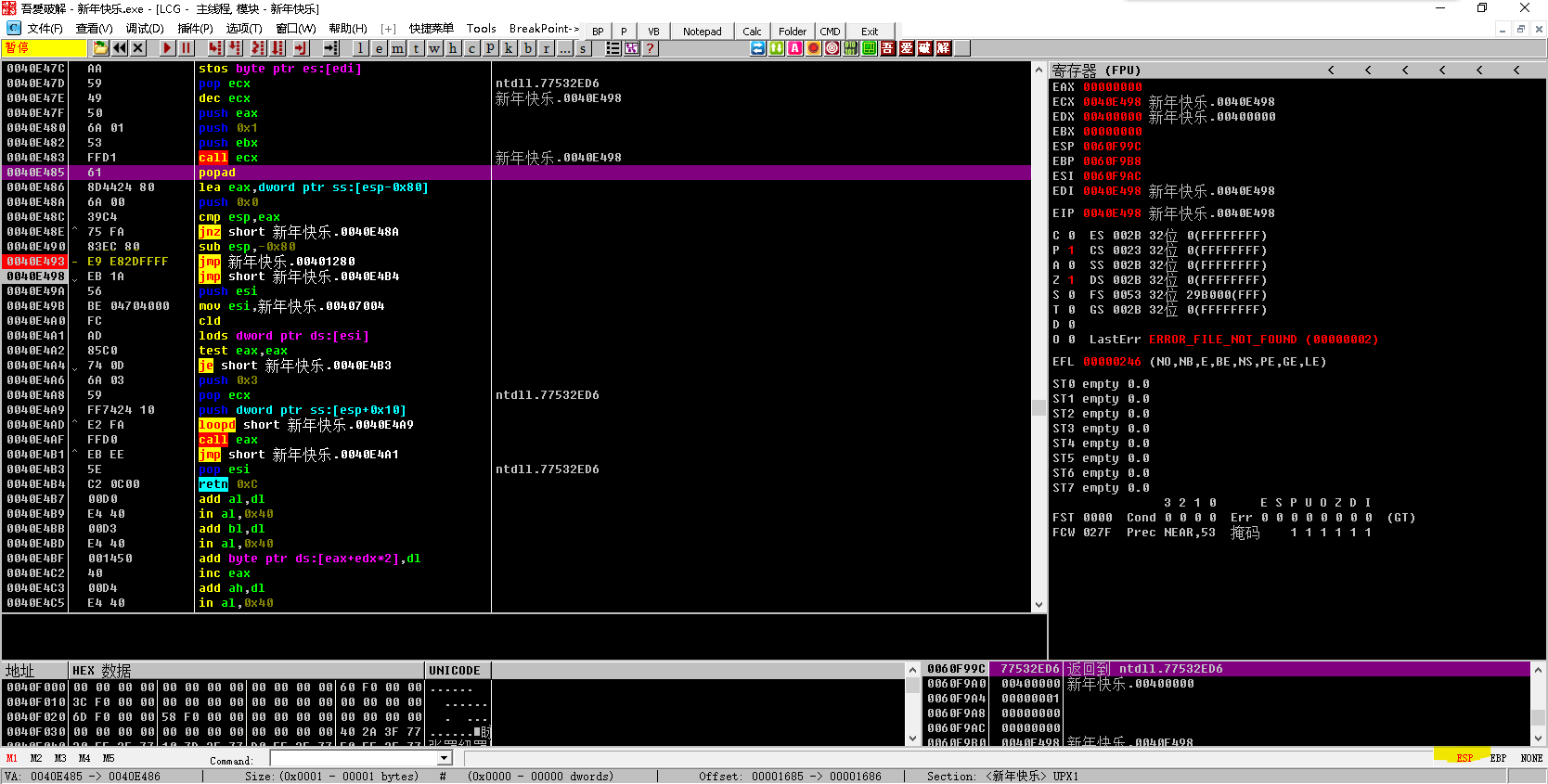Screen dimensions: 1548x784
Task: Click the Folder toolbar button
Action: pyautogui.click(x=793, y=31)
